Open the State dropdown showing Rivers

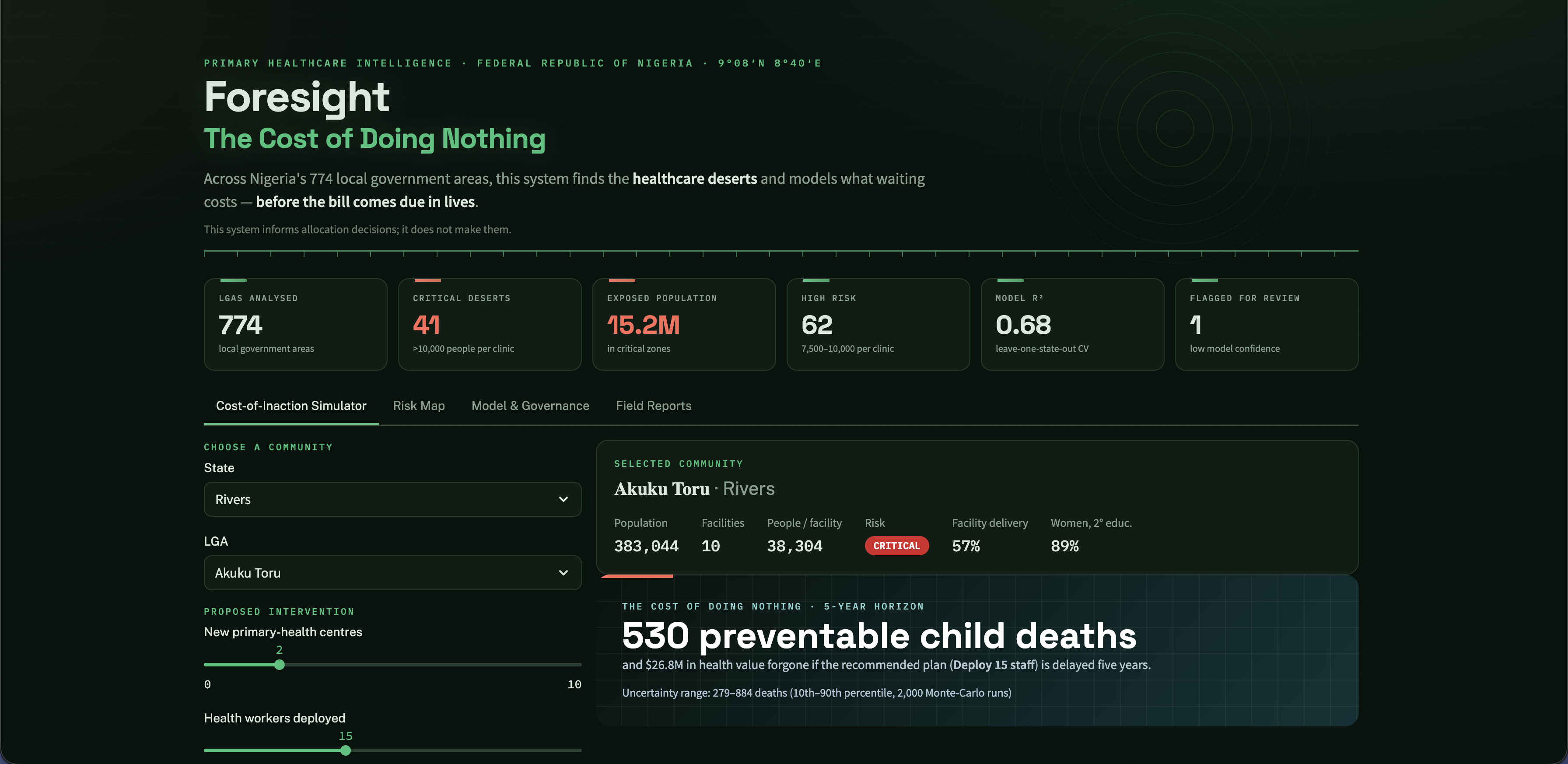coord(392,499)
